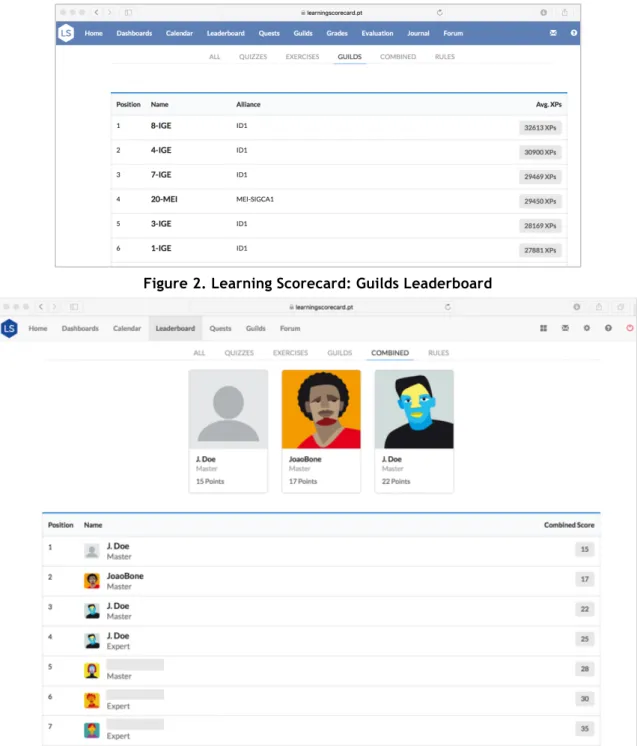Open the 8-IGE guild link
This screenshot has width=637, height=746.
pos(161,126)
